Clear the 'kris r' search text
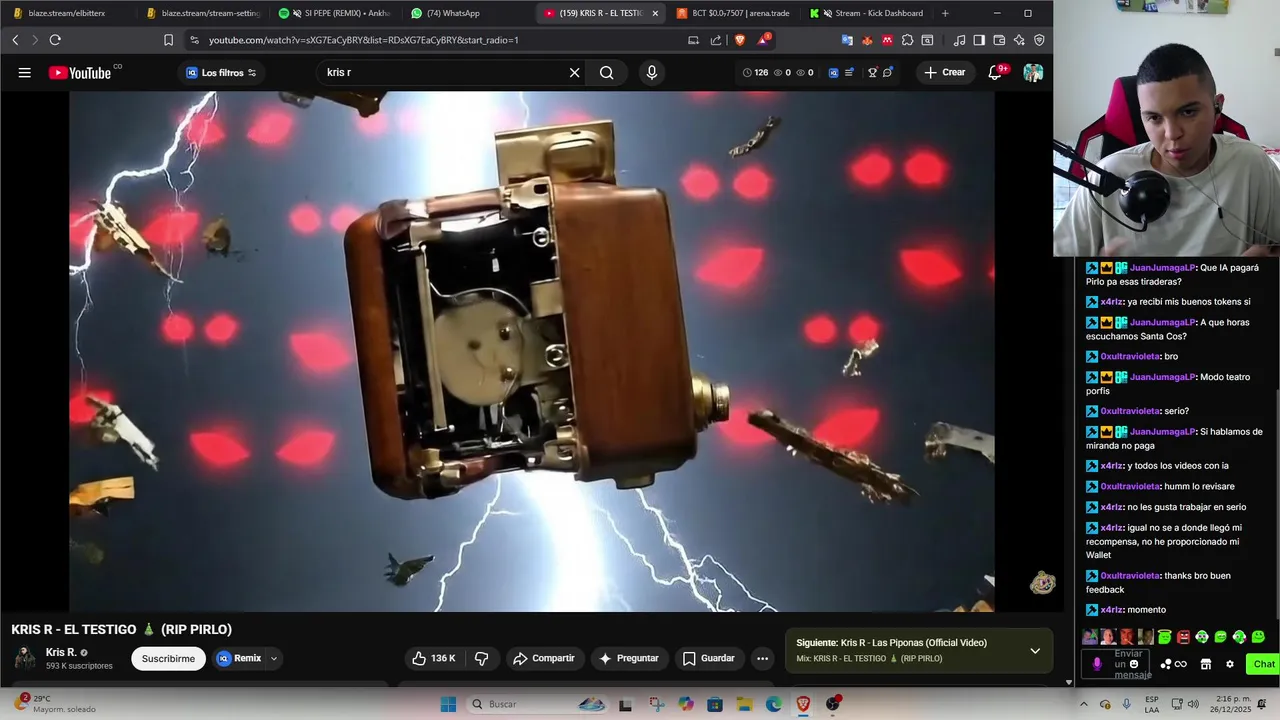Screen dimensions: 1280x720 [x=574, y=72]
